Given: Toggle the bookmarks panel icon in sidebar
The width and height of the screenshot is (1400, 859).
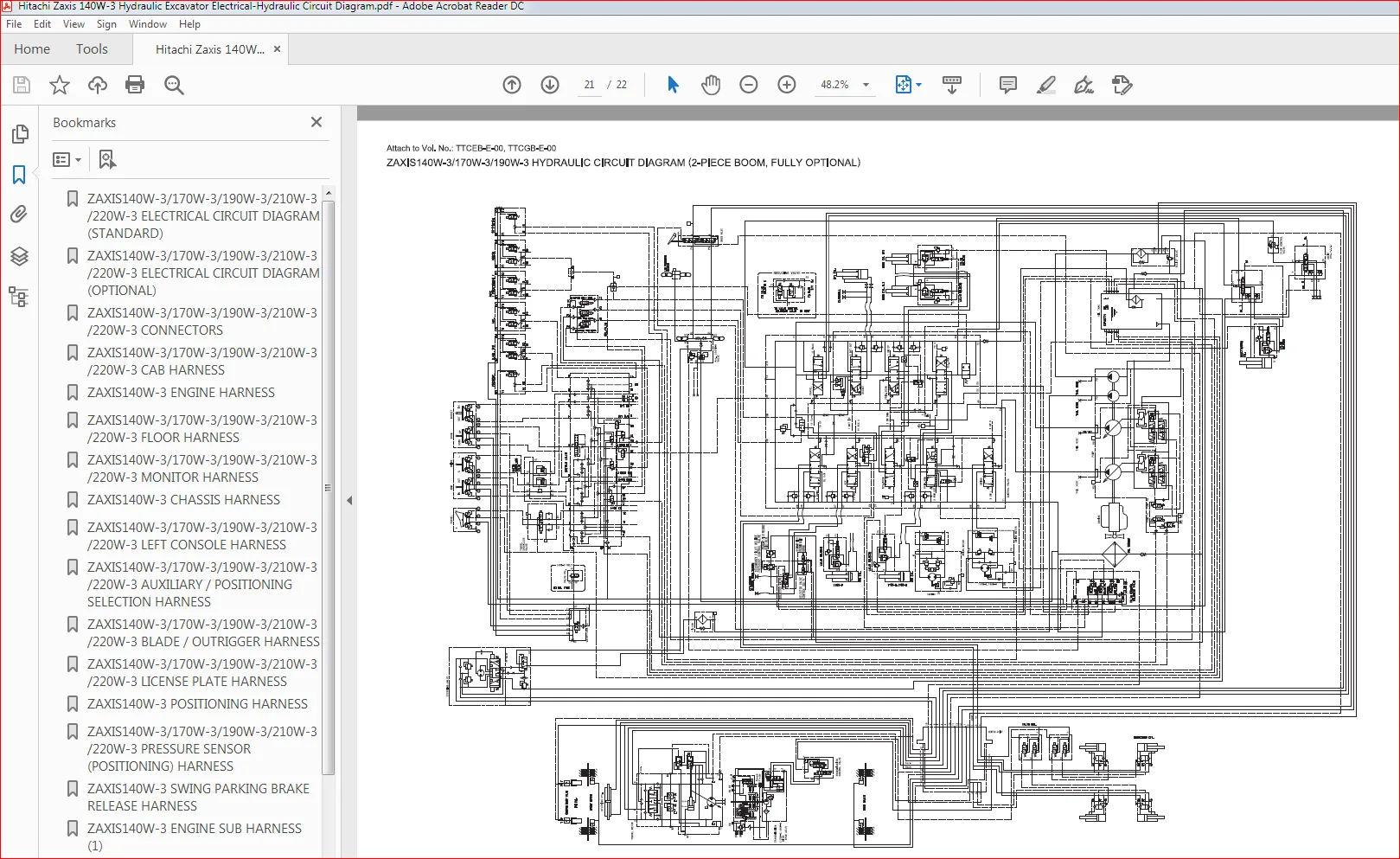Looking at the screenshot, I should point(19,175).
